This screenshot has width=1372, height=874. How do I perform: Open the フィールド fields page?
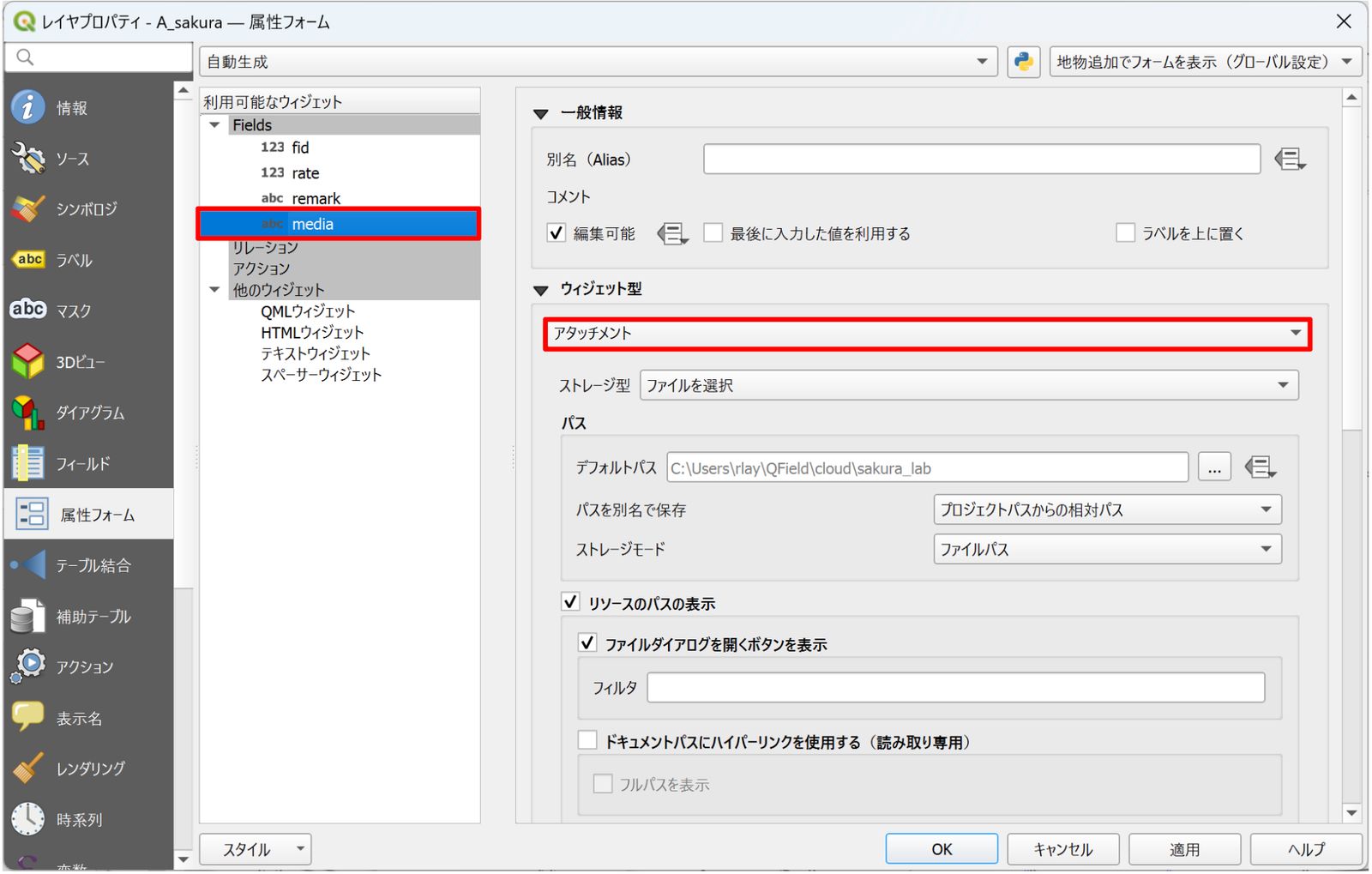point(28,464)
